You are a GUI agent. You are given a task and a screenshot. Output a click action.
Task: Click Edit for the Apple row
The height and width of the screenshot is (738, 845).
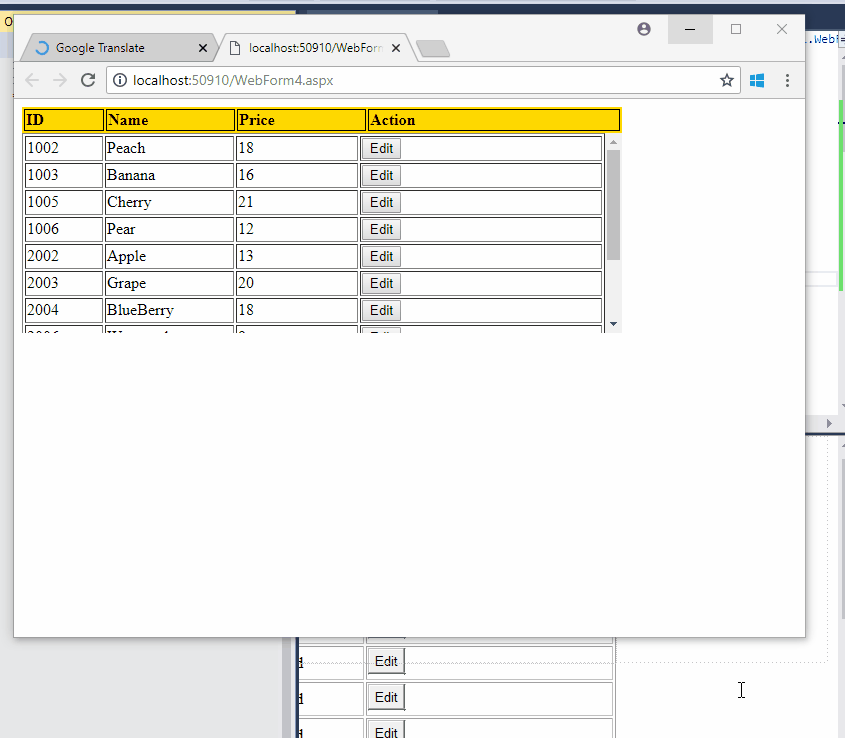[x=380, y=256]
